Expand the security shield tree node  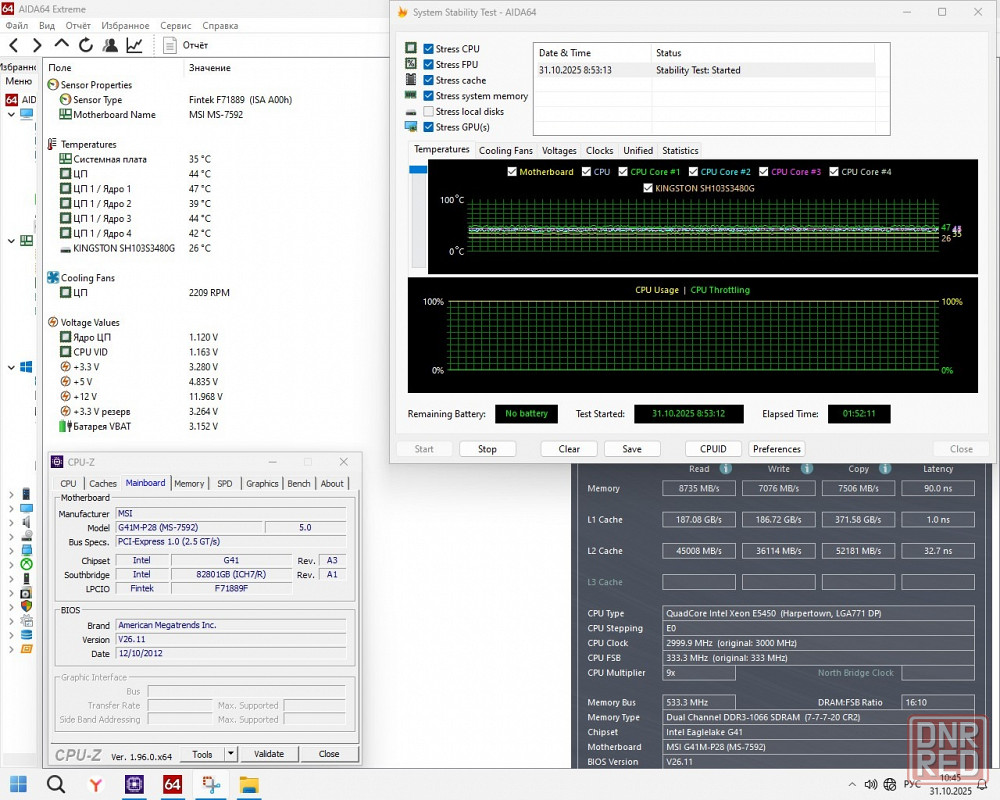pyautogui.click(x=11, y=606)
